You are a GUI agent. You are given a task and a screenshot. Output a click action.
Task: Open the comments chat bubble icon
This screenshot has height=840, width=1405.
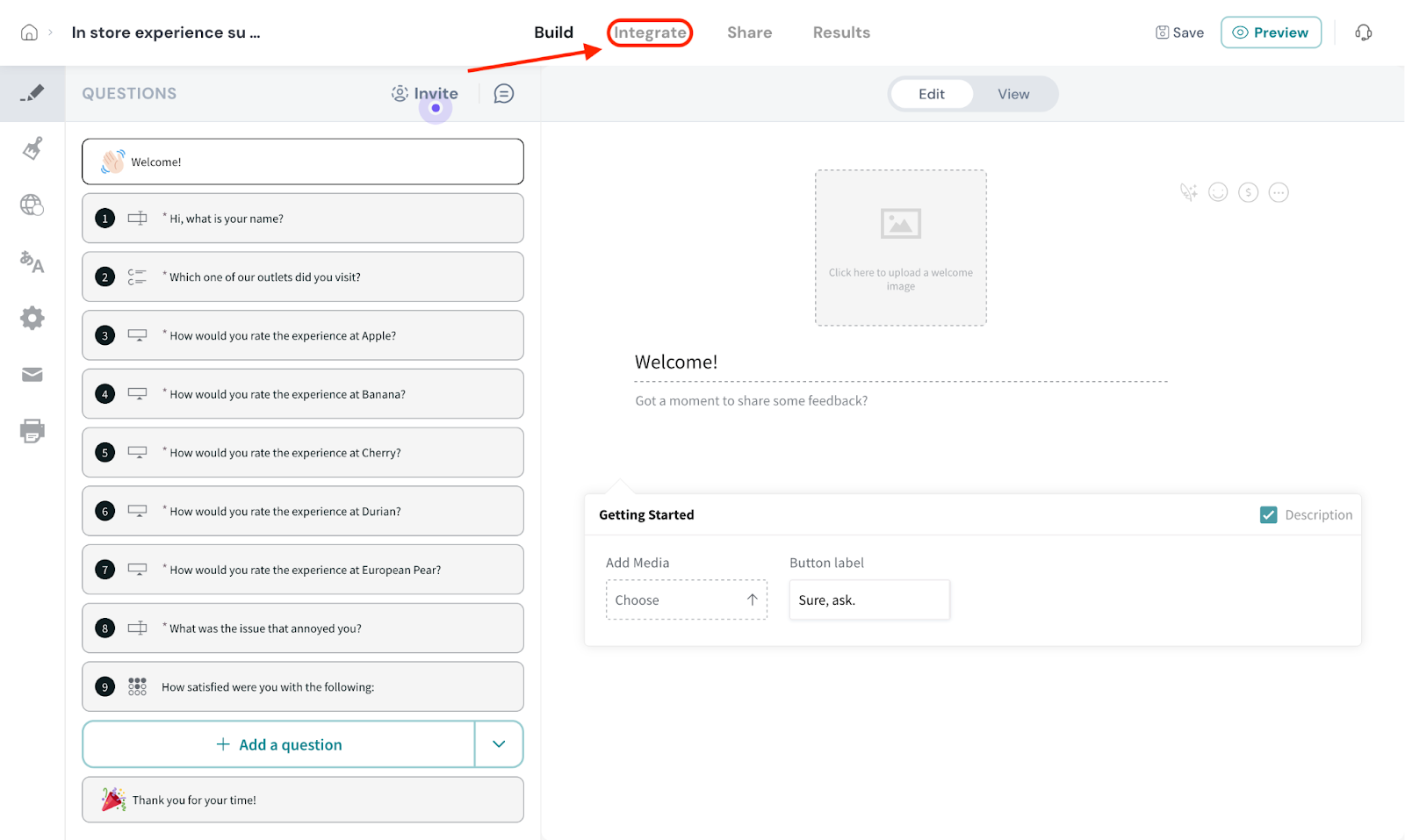[x=503, y=94]
